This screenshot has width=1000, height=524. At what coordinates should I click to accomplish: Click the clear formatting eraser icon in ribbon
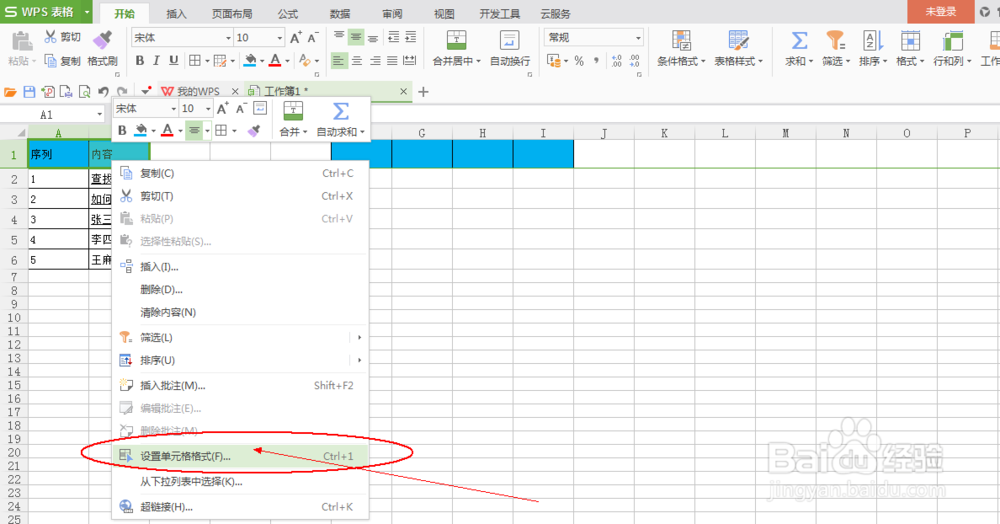click(x=305, y=61)
